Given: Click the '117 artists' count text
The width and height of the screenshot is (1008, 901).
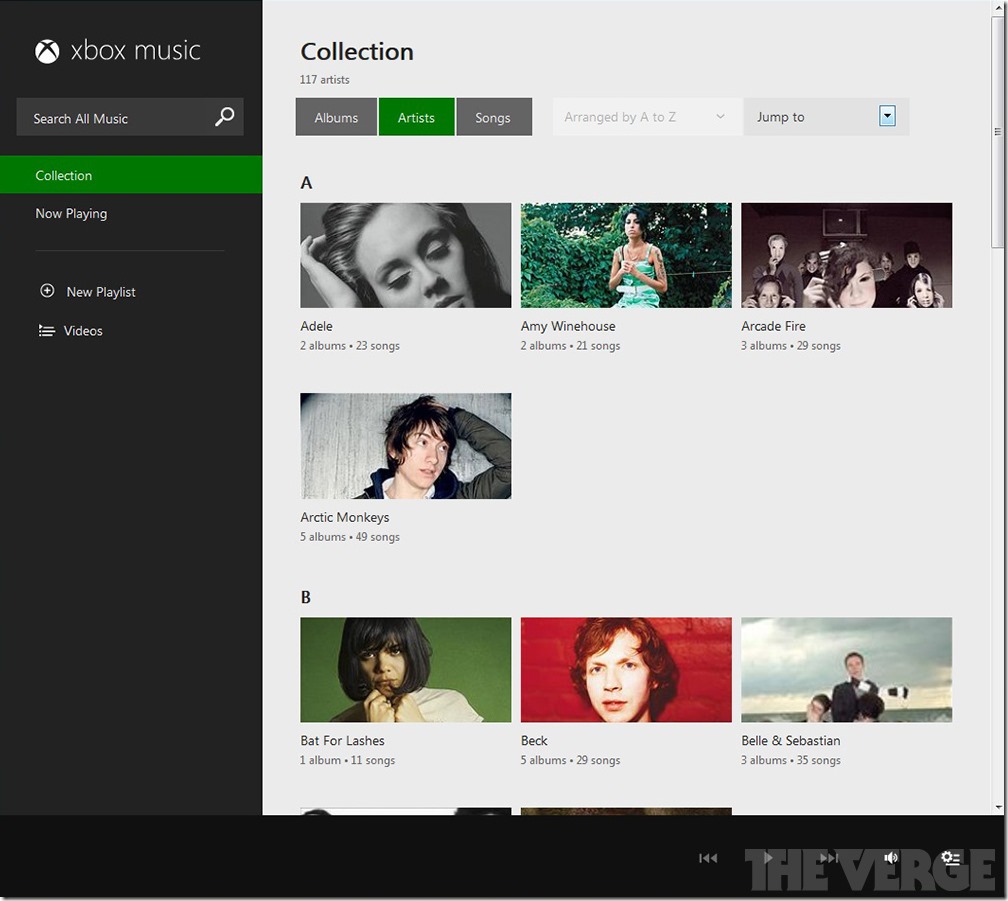Looking at the screenshot, I should coord(325,80).
